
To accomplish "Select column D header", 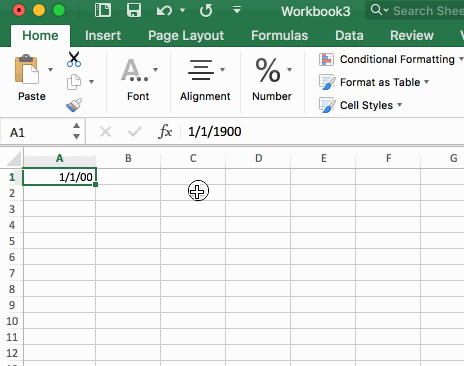I will click(258, 158).
